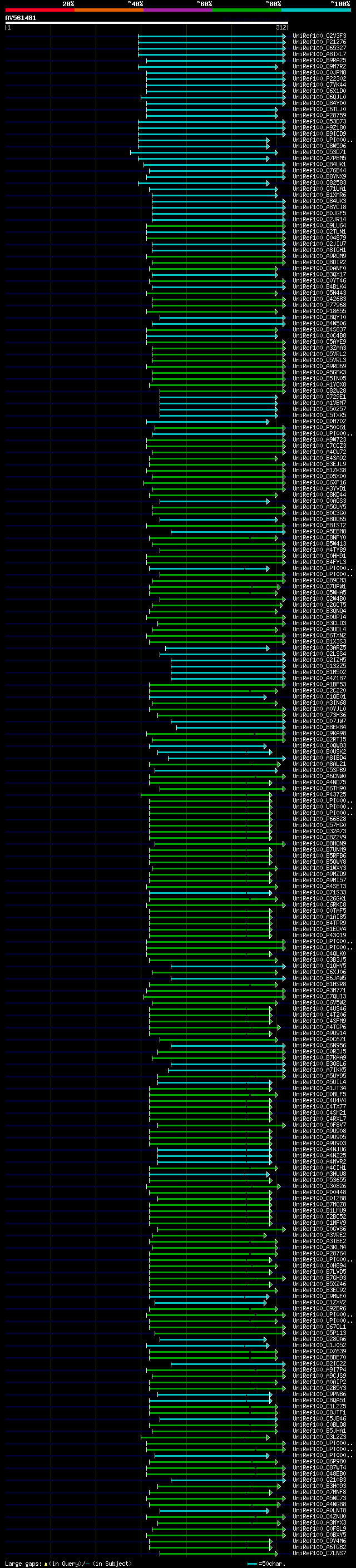Click the UniRef100_B3QX17 label
Screen dimensions: 356x1568
click(x=319, y=275)
